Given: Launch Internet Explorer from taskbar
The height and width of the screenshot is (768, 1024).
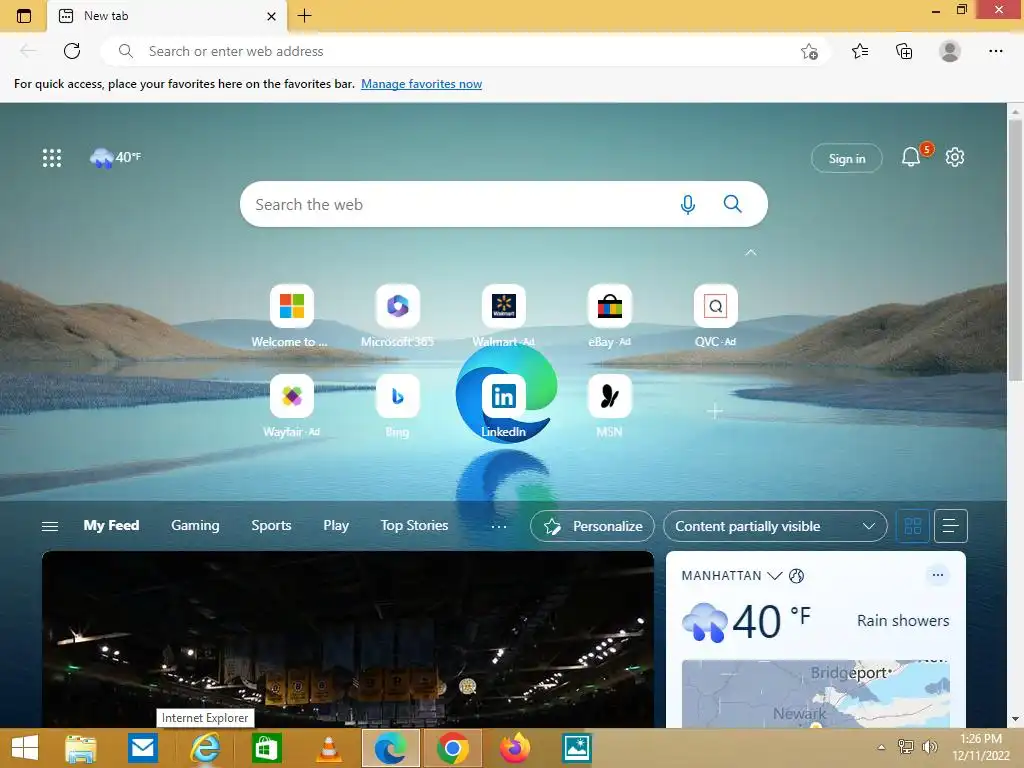Looking at the screenshot, I should pos(205,748).
